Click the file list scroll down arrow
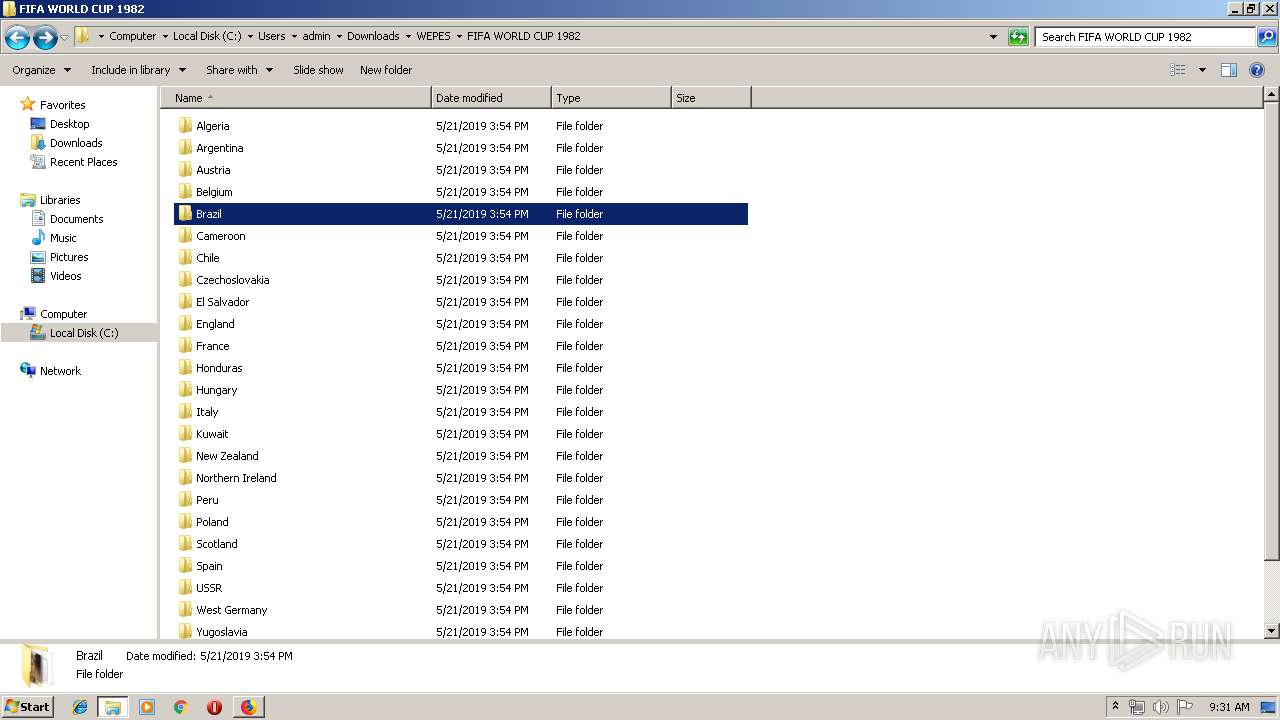Image resolution: width=1280 pixels, height=720 pixels. point(1271,631)
